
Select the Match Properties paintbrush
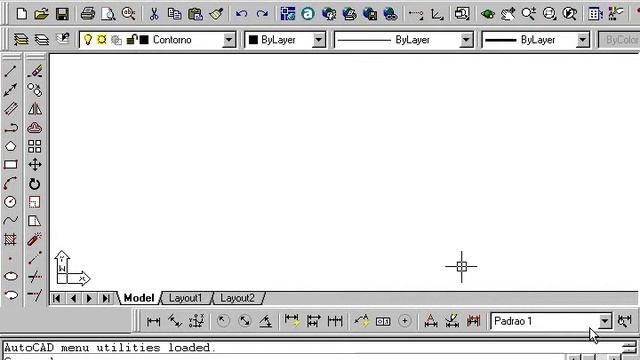(216, 14)
